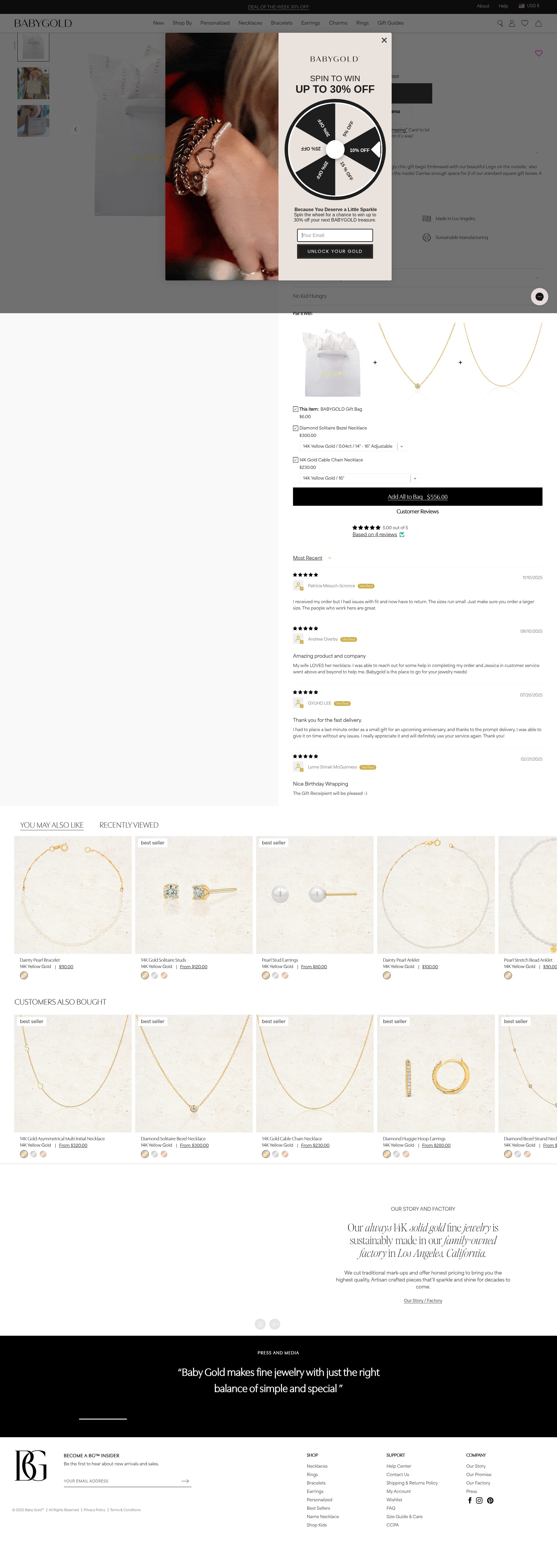This screenshot has height=1568, width=557.
Task: Close the spin-to-win popup
Action: 384,40
